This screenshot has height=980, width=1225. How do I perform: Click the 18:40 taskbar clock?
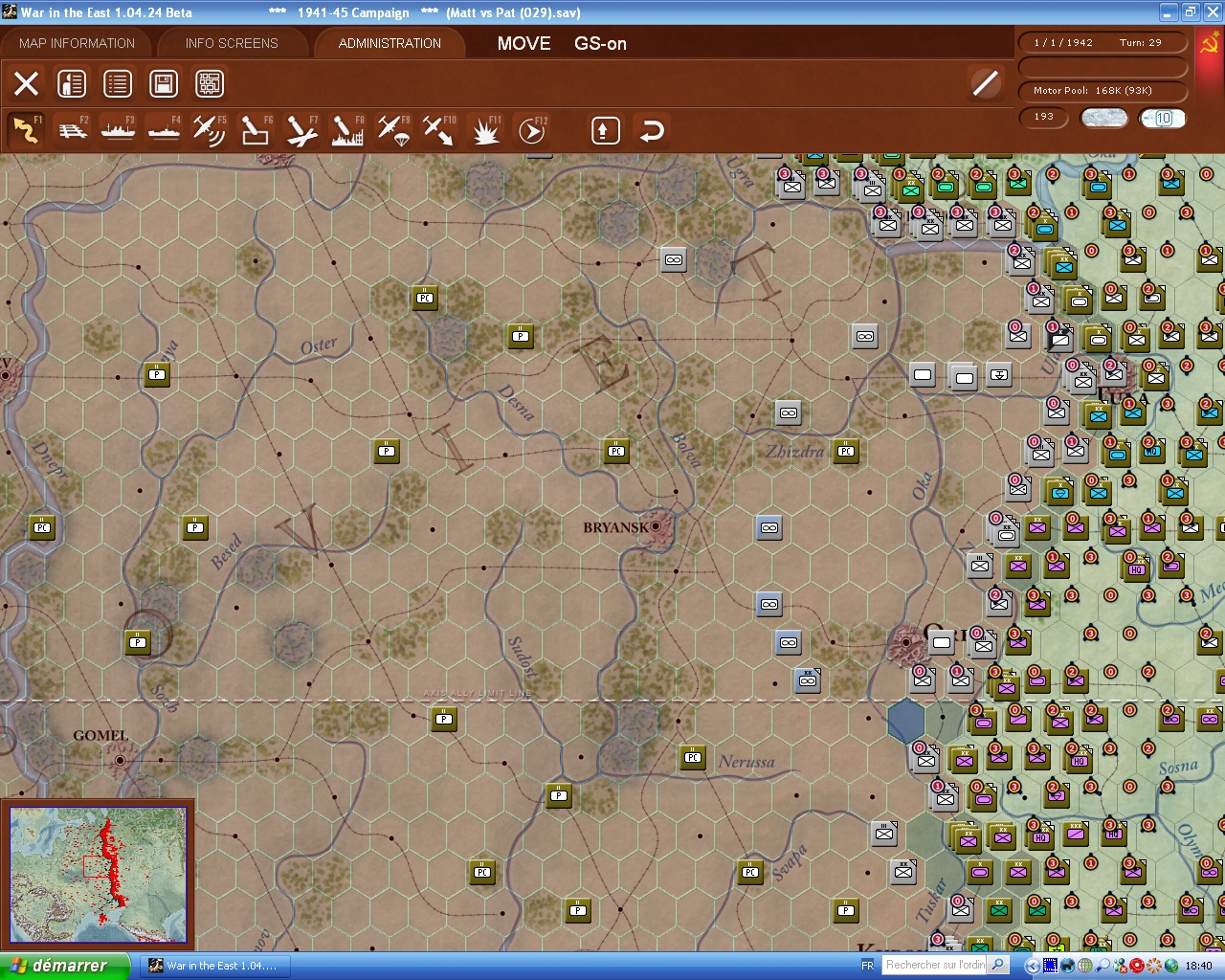(1198, 966)
